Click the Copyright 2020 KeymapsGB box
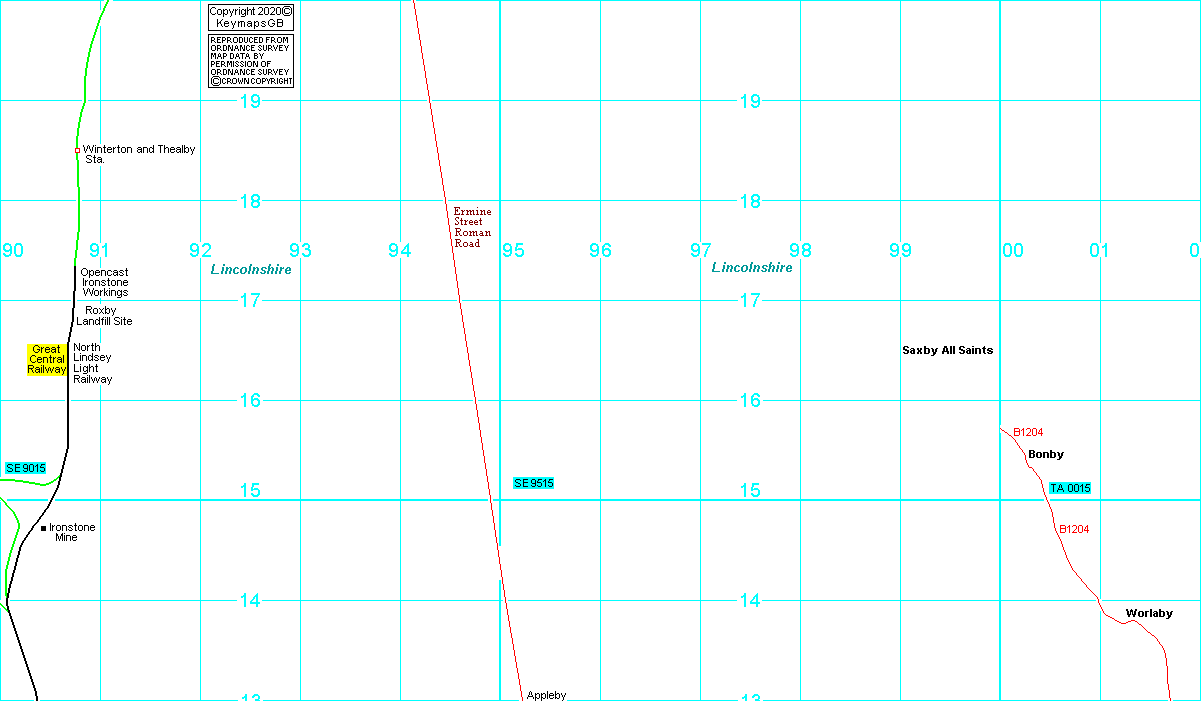The image size is (1201, 701). (251, 17)
